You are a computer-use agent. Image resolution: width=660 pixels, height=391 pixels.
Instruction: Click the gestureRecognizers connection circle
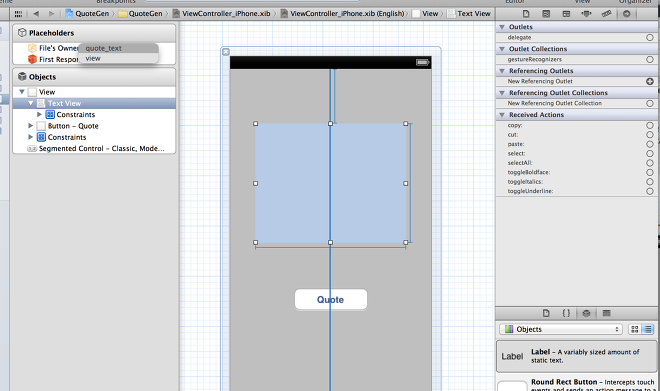pyautogui.click(x=650, y=59)
